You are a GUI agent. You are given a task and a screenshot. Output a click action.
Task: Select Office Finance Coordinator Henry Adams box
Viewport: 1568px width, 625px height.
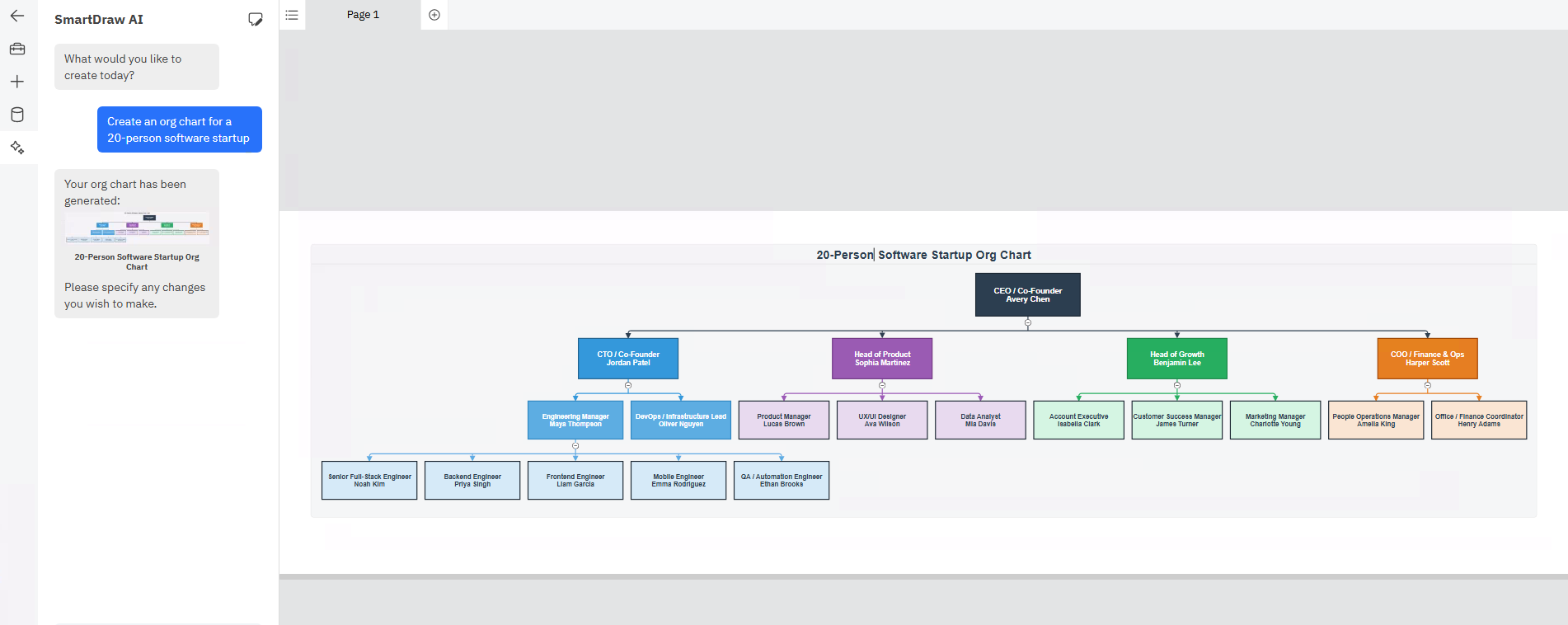point(1479,420)
